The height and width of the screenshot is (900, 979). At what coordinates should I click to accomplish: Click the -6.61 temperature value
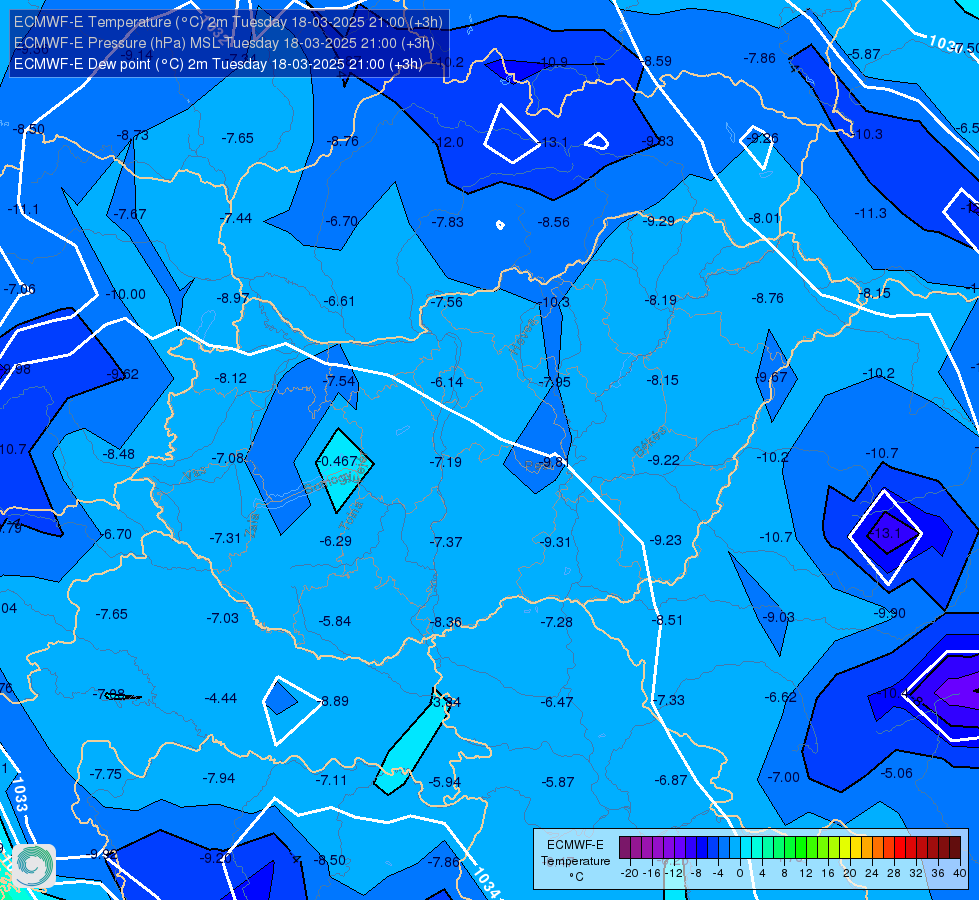tap(339, 301)
